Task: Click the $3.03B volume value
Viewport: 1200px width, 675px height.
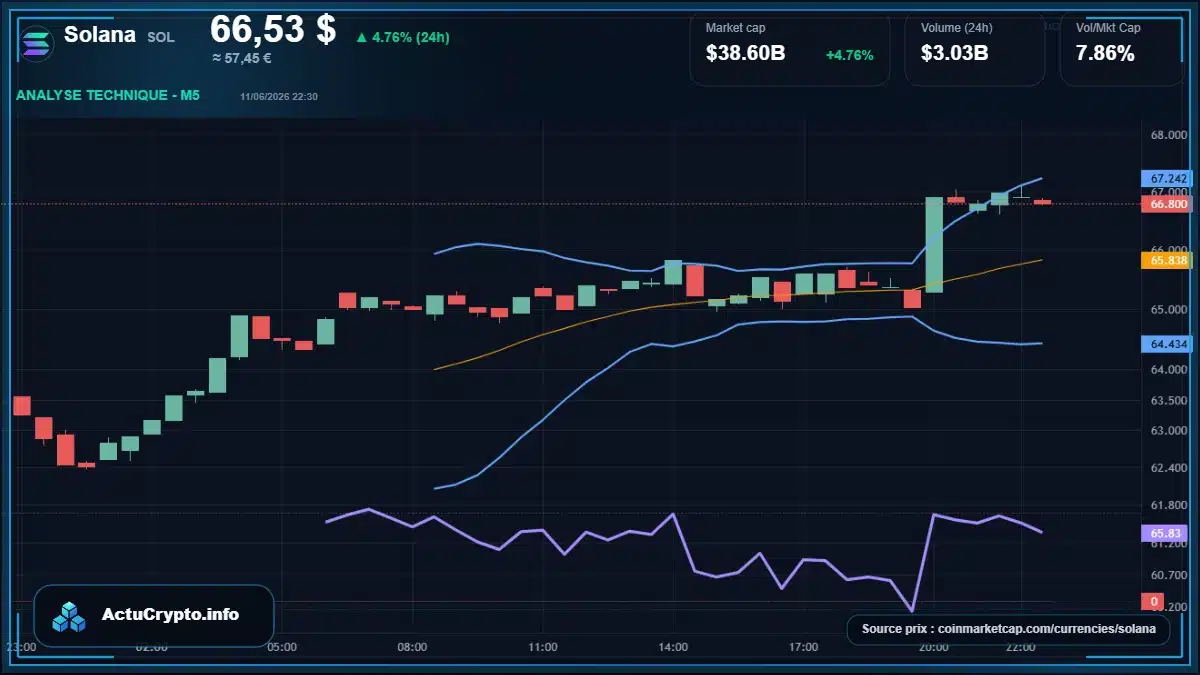Action: [954, 54]
